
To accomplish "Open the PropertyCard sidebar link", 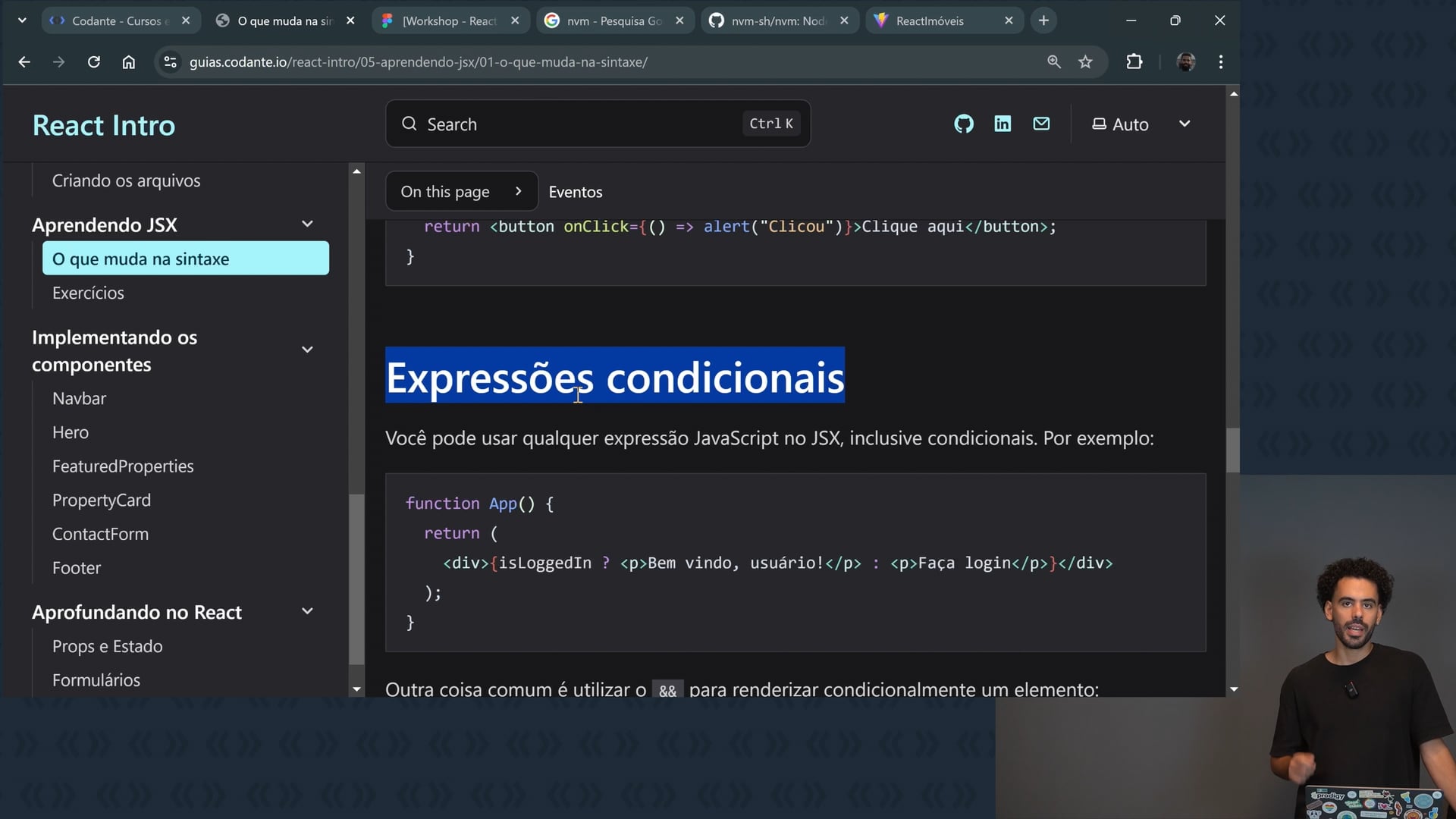I will 102,500.
